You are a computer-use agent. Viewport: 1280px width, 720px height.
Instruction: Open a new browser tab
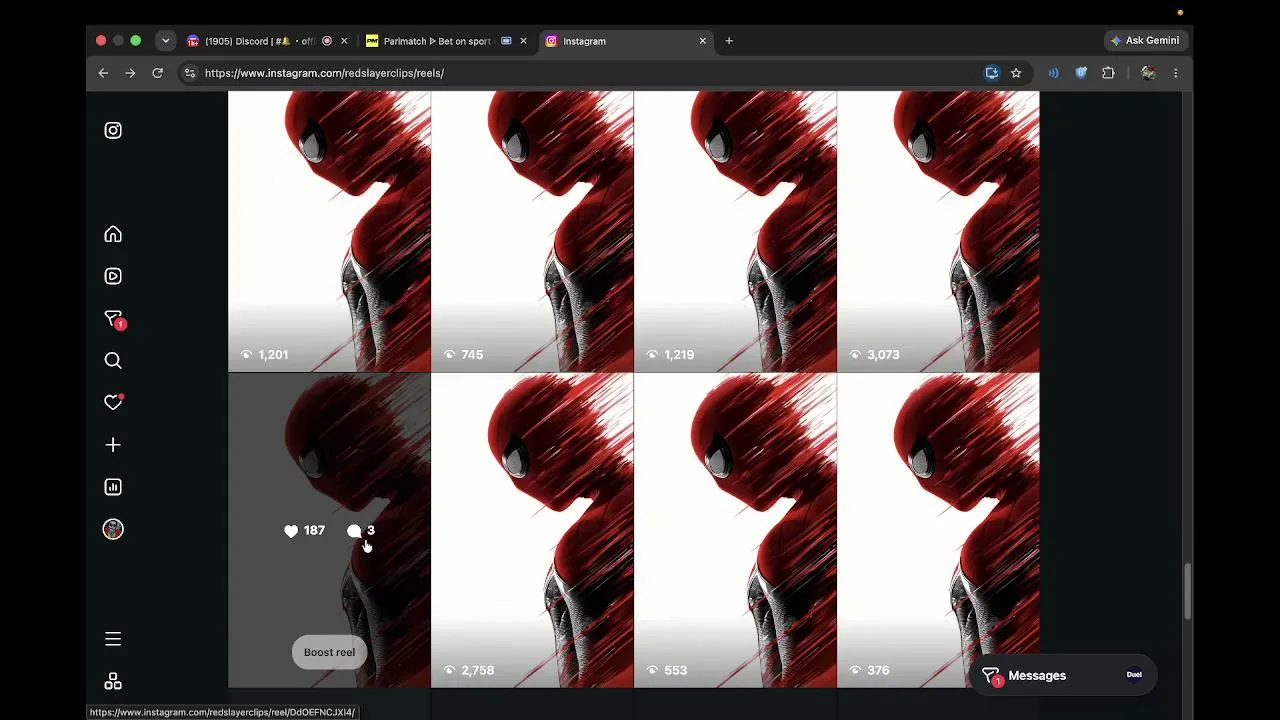click(729, 41)
